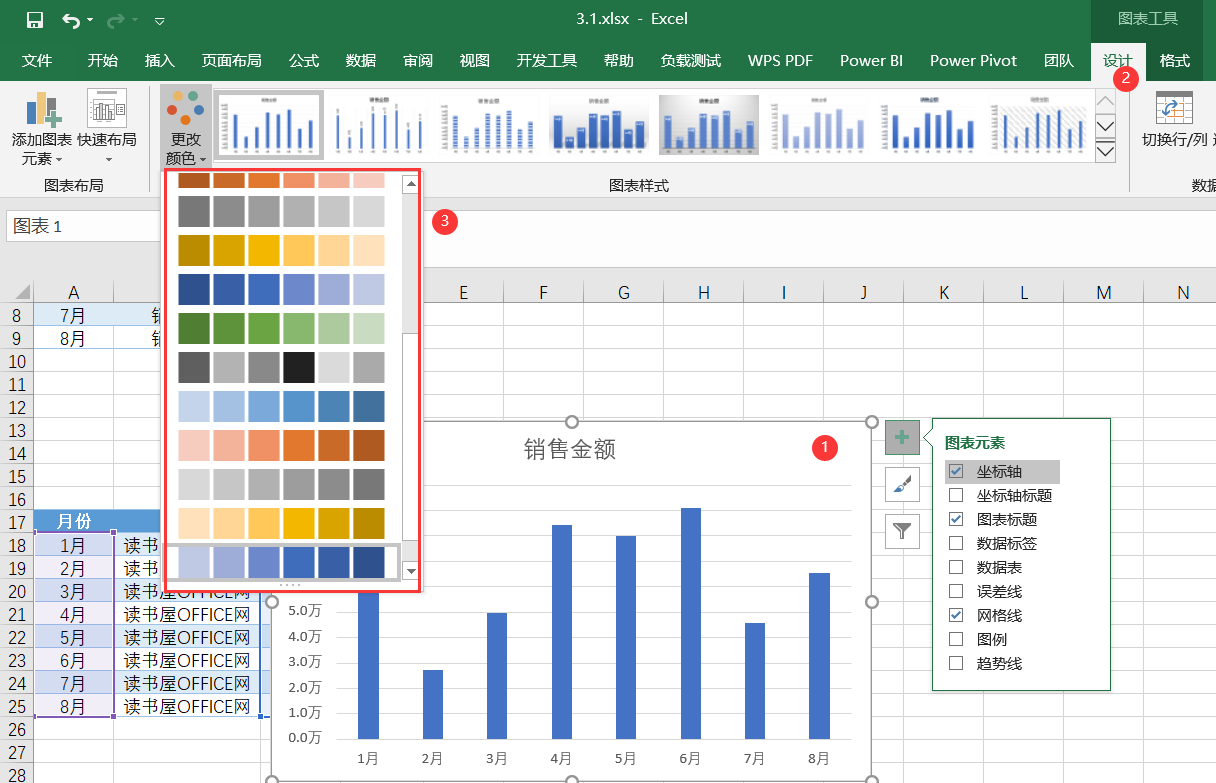
Task: Open the Quick Layout (快速布局) tool
Action: coord(107,128)
